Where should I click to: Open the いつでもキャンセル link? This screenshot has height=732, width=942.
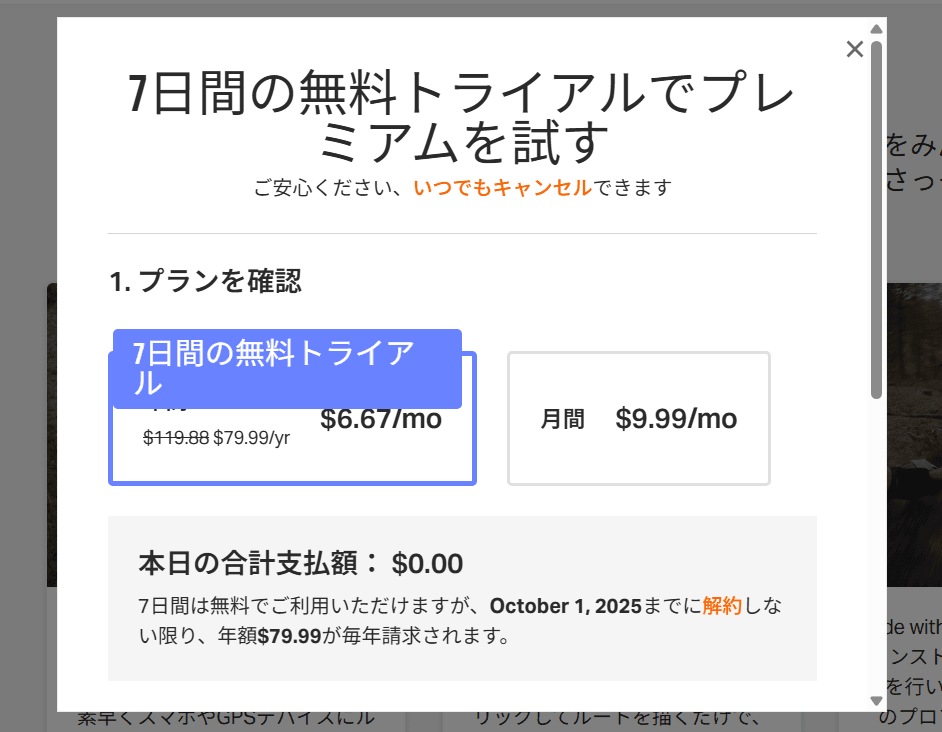click(502, 187)
